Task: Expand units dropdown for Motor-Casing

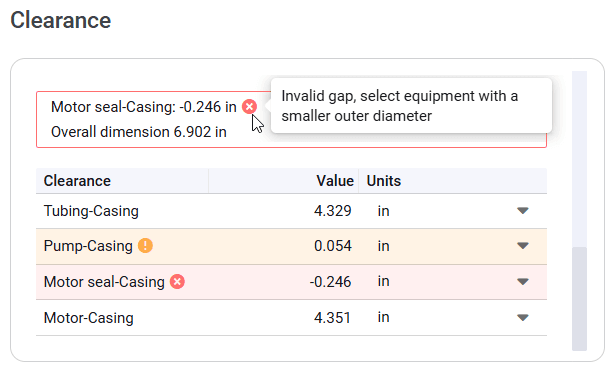Action: tap(523, 317)
